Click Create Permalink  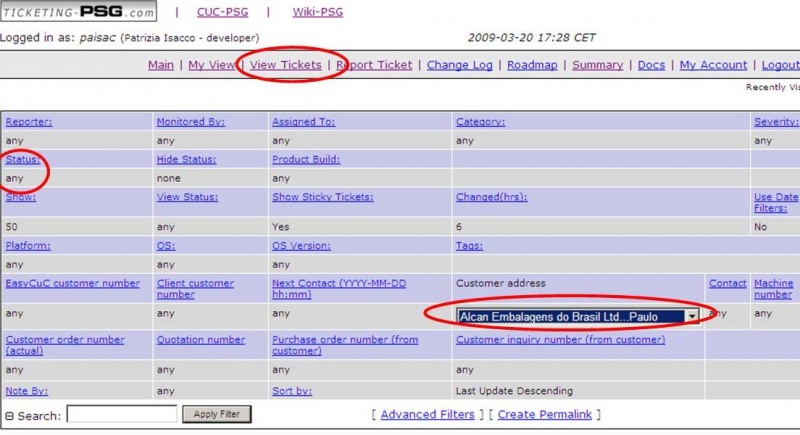pos(544,415)
